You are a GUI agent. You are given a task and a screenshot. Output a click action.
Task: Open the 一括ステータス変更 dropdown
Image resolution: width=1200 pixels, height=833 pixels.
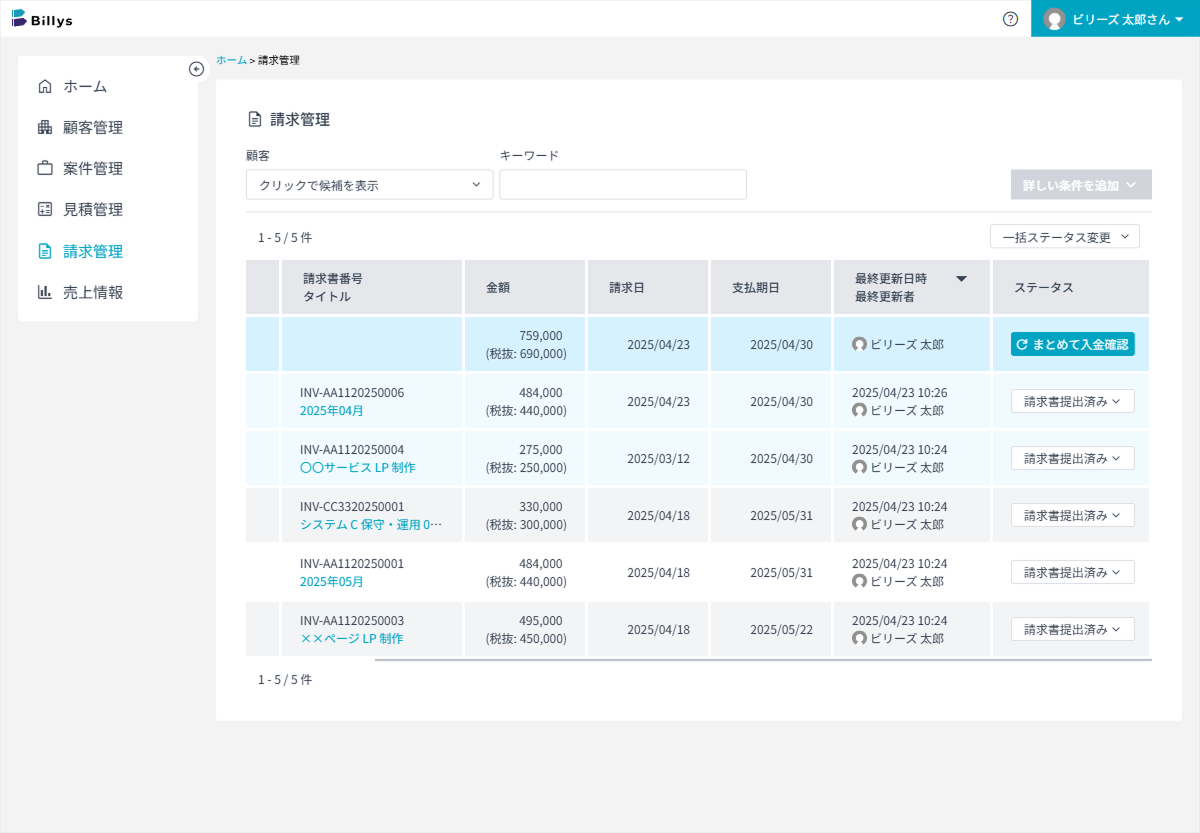tap(1065, 237)
